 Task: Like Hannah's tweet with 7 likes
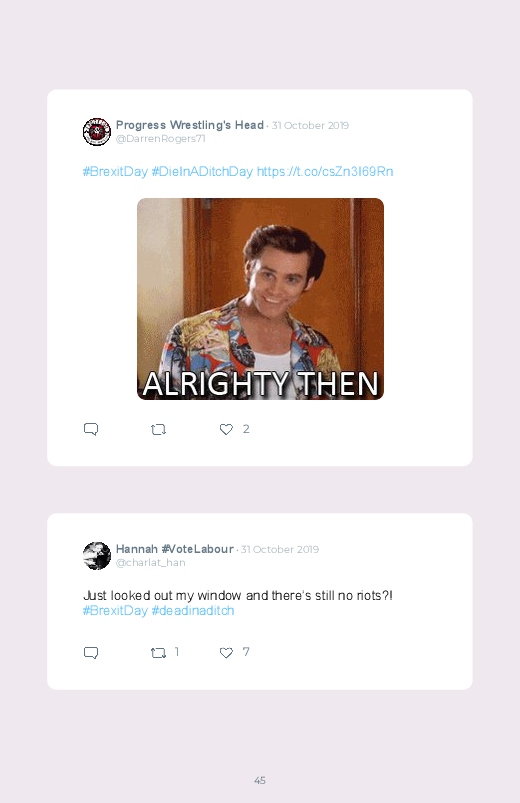[226, 652]
